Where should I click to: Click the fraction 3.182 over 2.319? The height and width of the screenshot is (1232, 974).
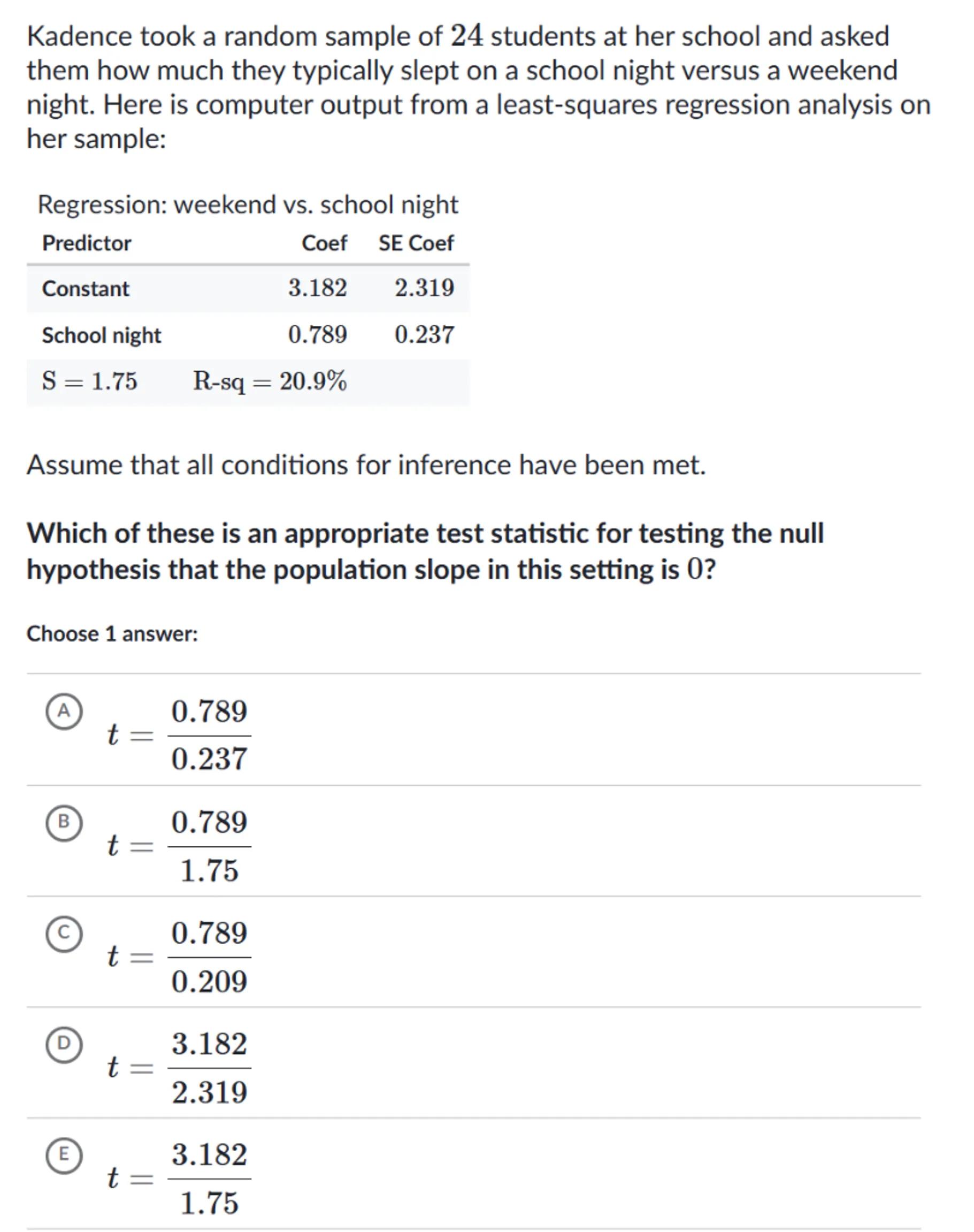click(x=209, y=1068)
